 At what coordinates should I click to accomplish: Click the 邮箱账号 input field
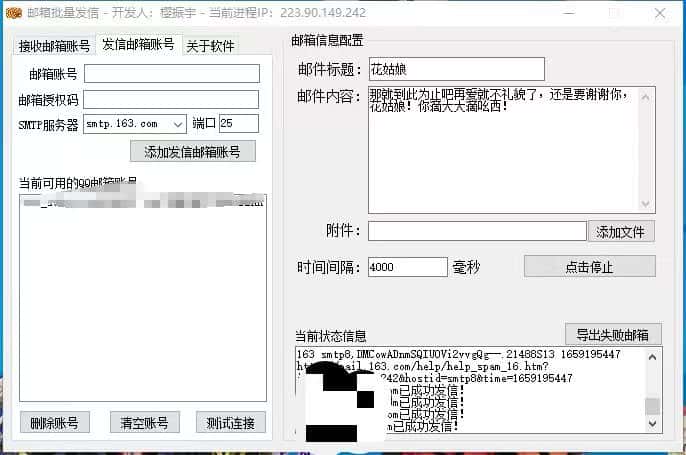point(171,74)
